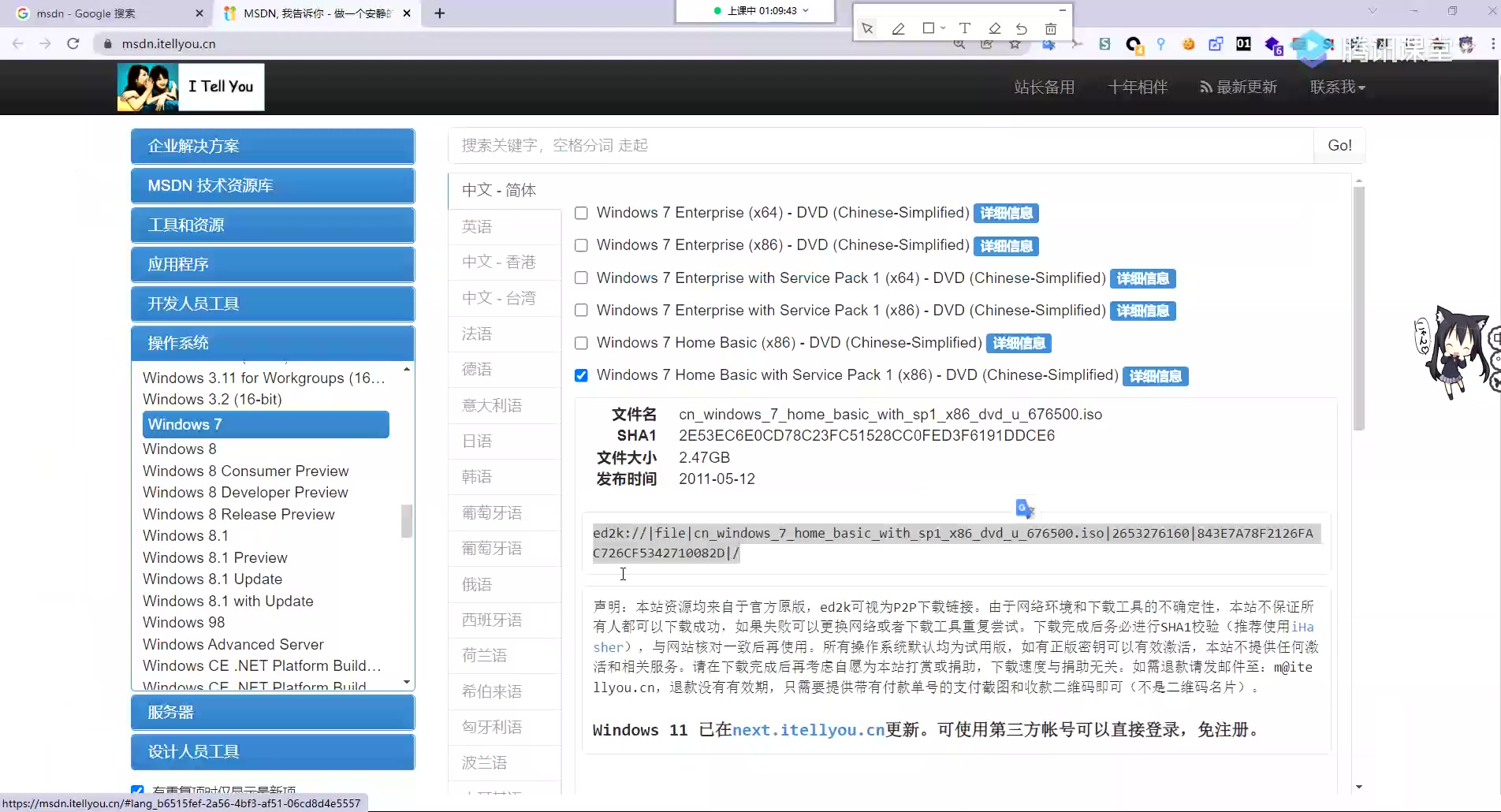Expand the 开发人员工具 category
Screen dimensions: 1501x812
(x=273, y=304)
